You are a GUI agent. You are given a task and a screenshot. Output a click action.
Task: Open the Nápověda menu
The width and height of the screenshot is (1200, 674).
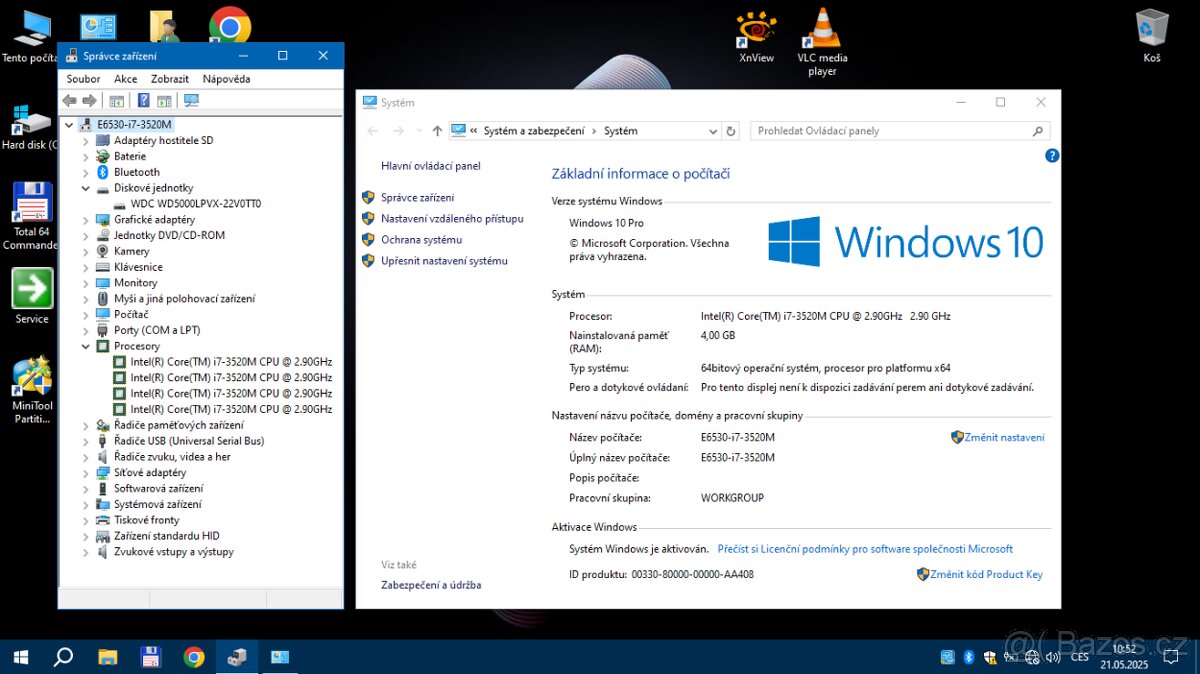coord(226,79)
